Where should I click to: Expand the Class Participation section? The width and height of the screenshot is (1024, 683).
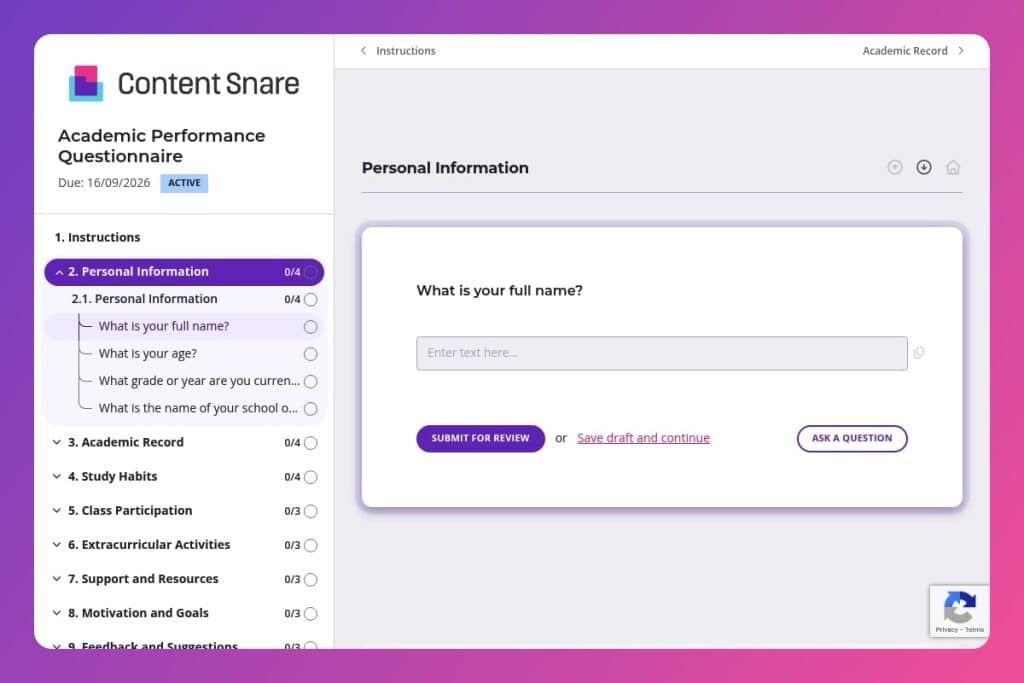pyautogui.click(x=57, y=511)
